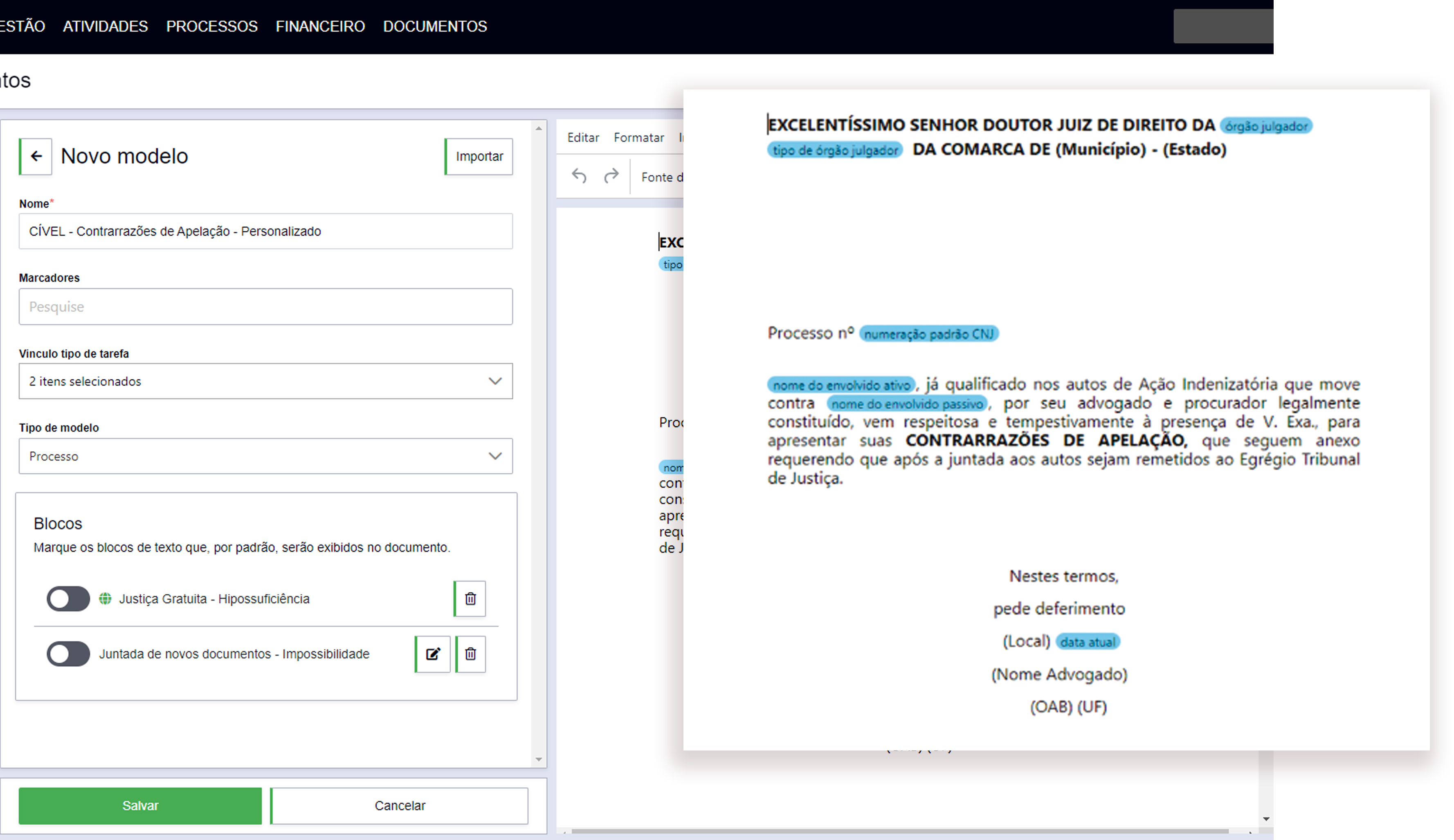Edit the Juntada de novos documentos block
1454x840 pixels.
click(433, 654)
